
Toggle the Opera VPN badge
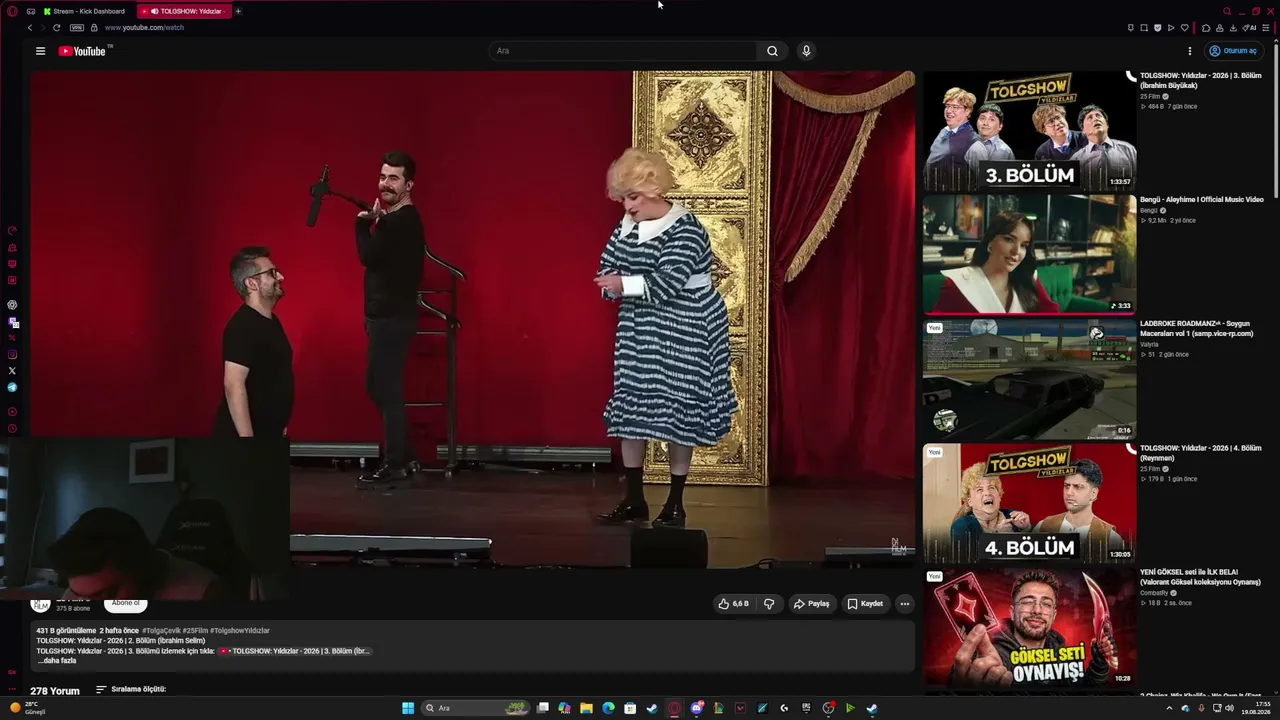click(77, 28)
